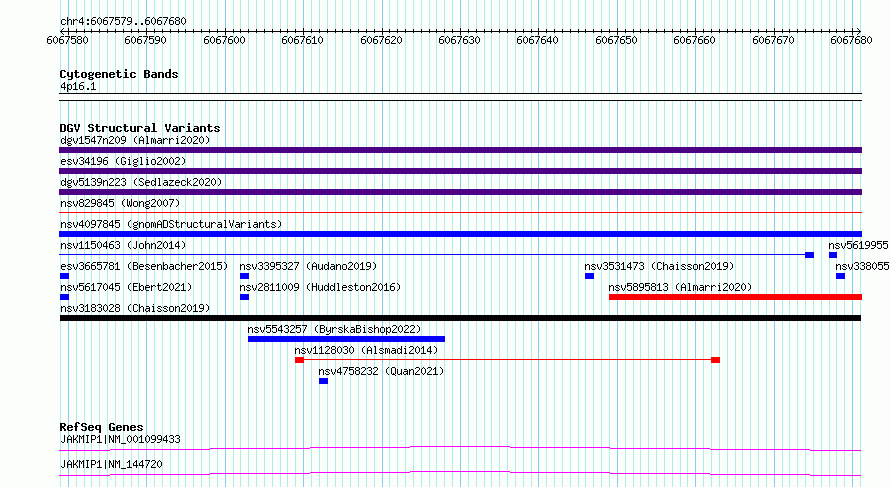The height and width of the screenshot is (487, 890).
Task: Click ruler position 6067630
Action: [x=460, y=40]
